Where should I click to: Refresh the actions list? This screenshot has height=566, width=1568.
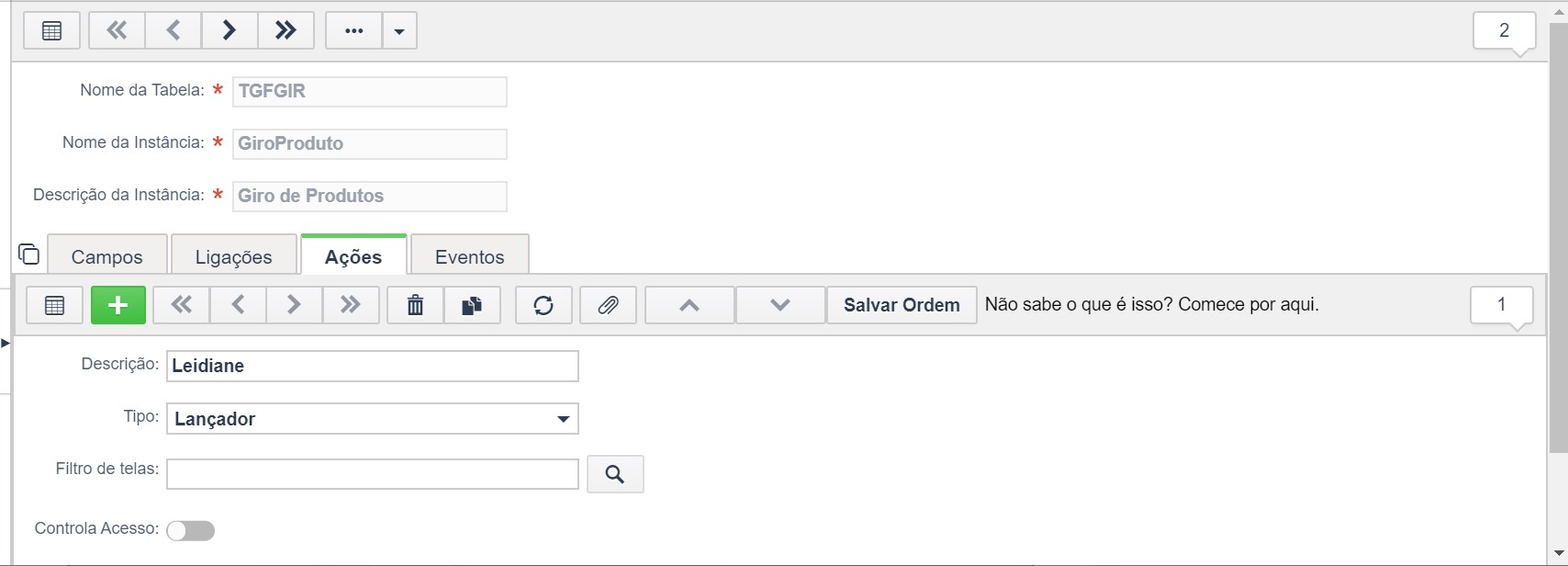(x=543, y=305)
